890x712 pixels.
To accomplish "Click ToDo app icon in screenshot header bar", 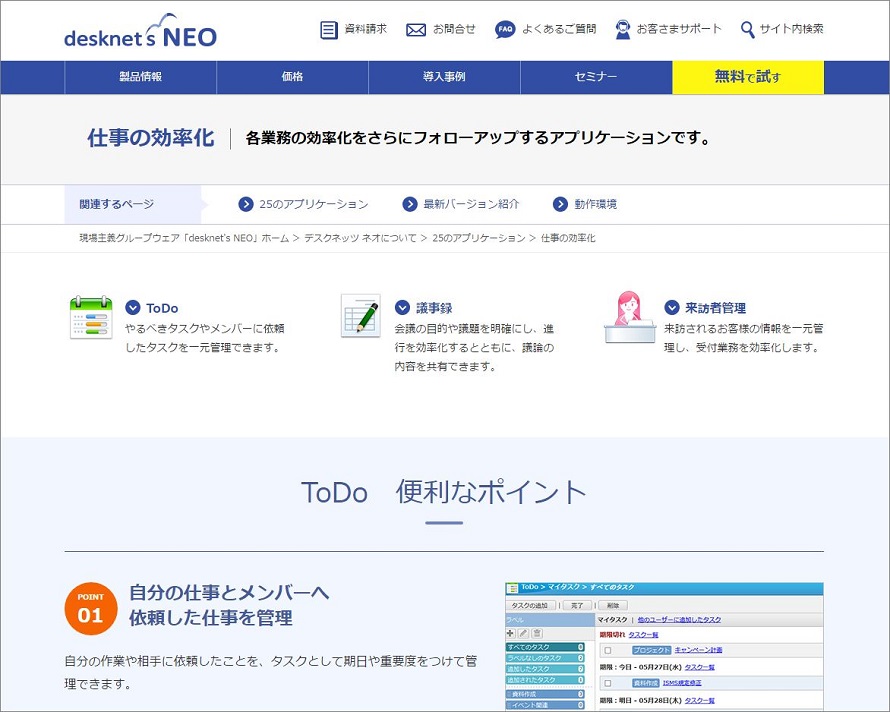I will [512, 588].
